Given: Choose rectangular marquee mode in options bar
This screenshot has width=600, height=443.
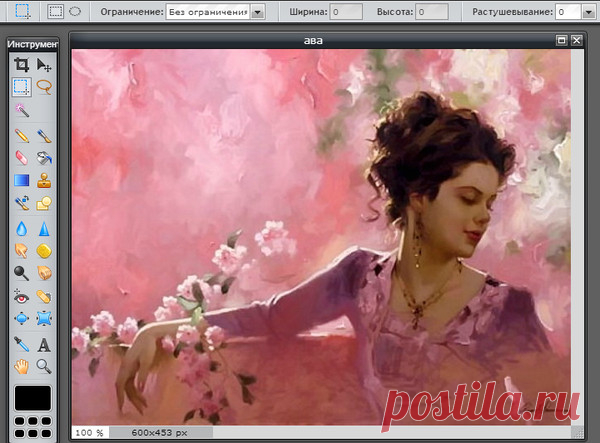Looking at the screenshot, I should pos(55,11).
